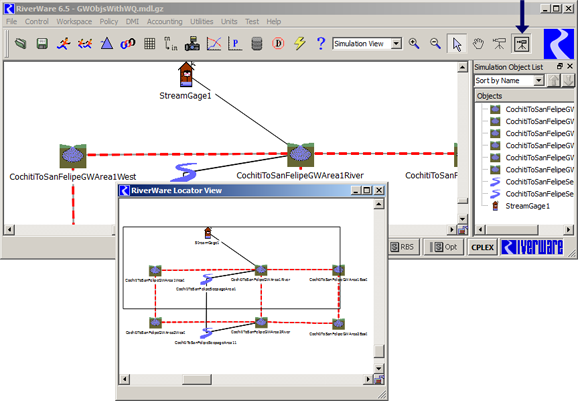The image size is (578, 401).
Task: Open the Control menu
Action: coord(36,22)
